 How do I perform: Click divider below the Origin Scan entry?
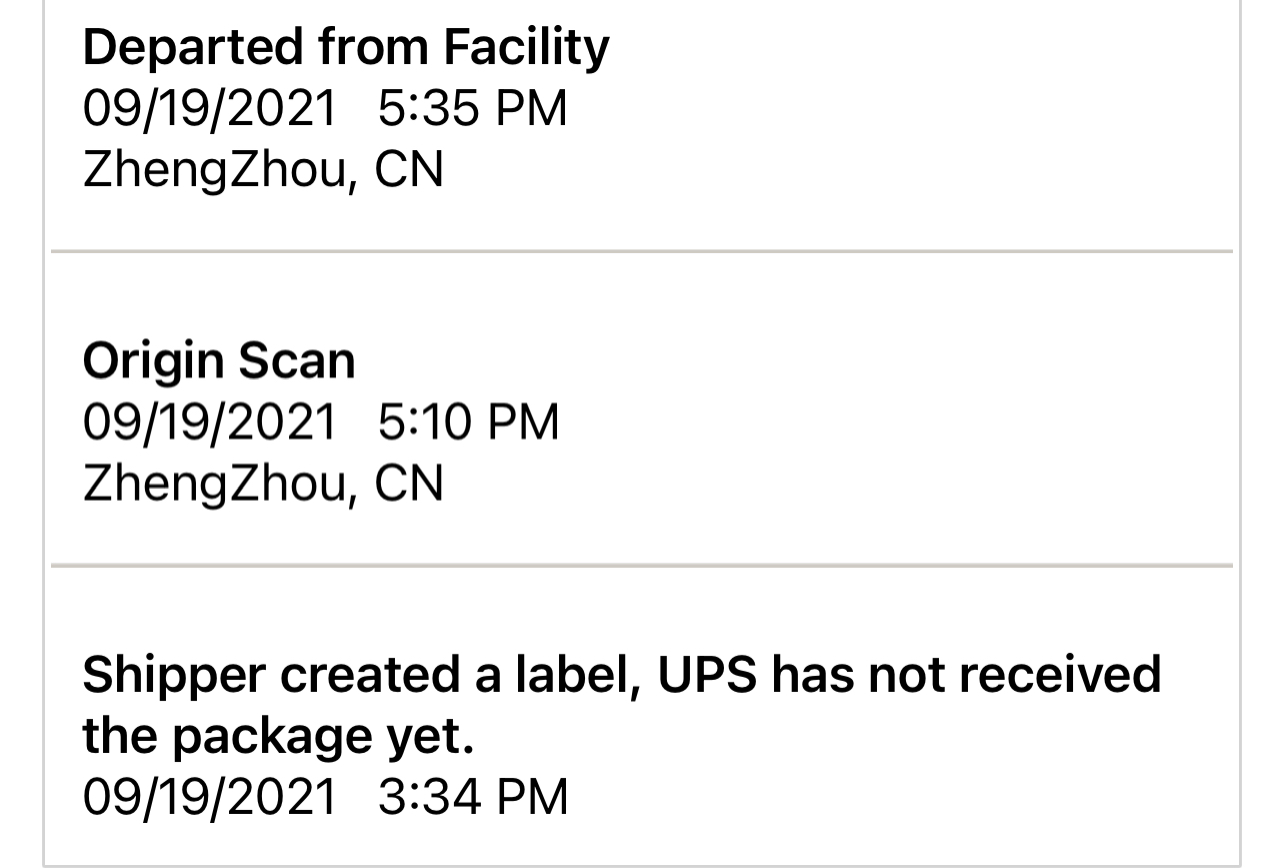642,566
